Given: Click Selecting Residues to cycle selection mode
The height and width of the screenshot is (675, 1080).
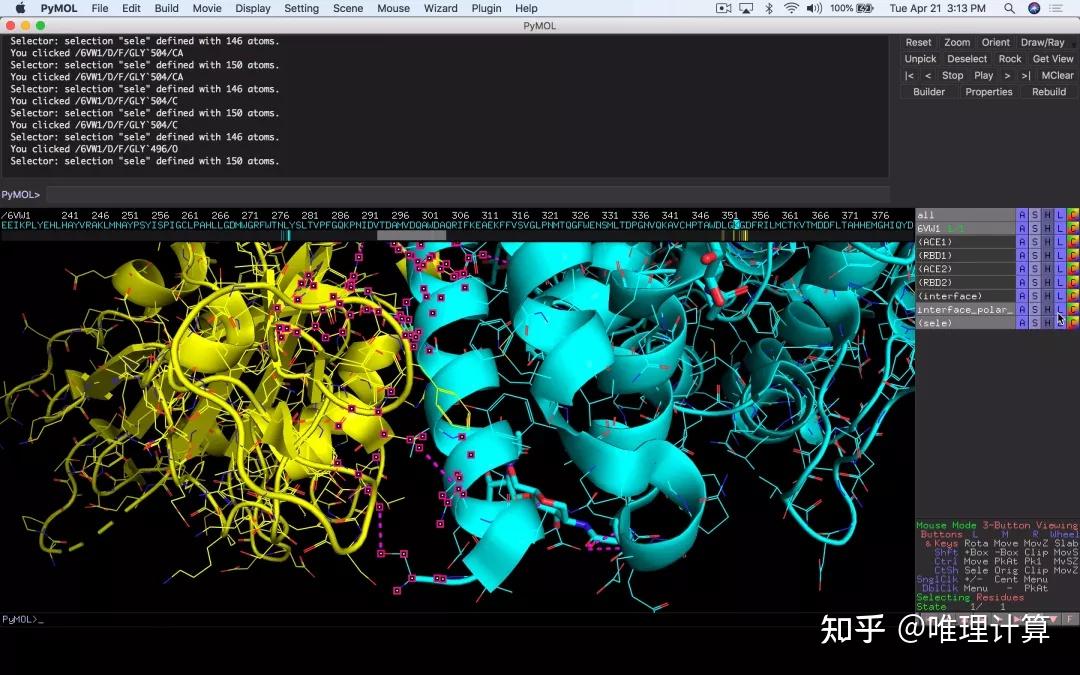Looking at the screenshot, I should pyautogui.click(x=969, y=597).
